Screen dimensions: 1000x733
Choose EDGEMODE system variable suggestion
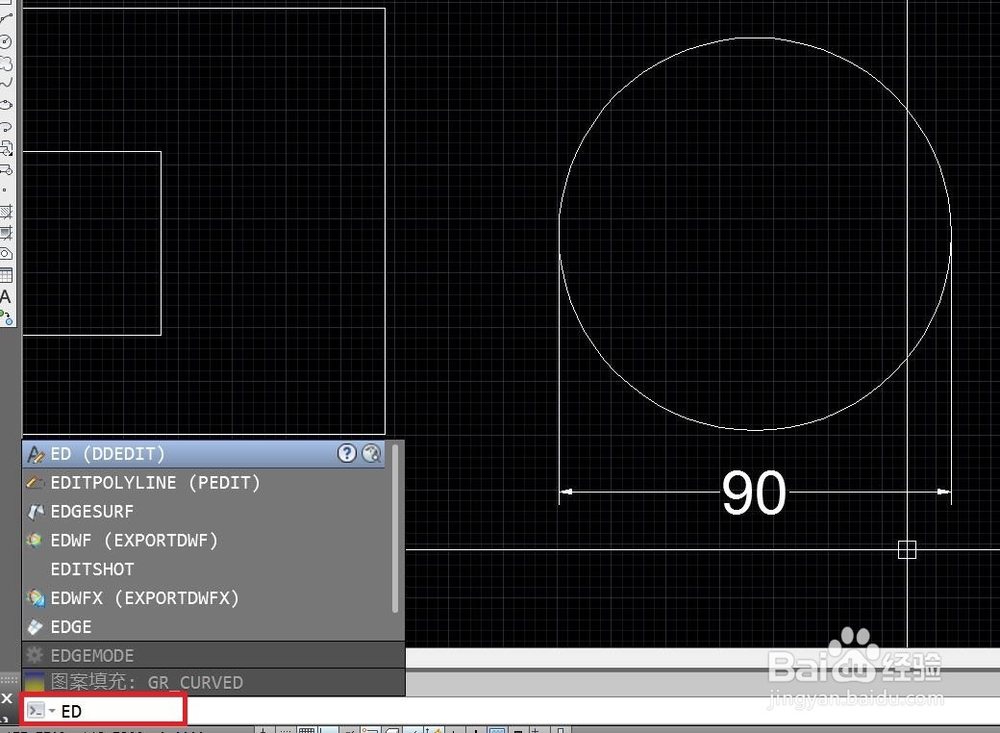tap(214, 655)
